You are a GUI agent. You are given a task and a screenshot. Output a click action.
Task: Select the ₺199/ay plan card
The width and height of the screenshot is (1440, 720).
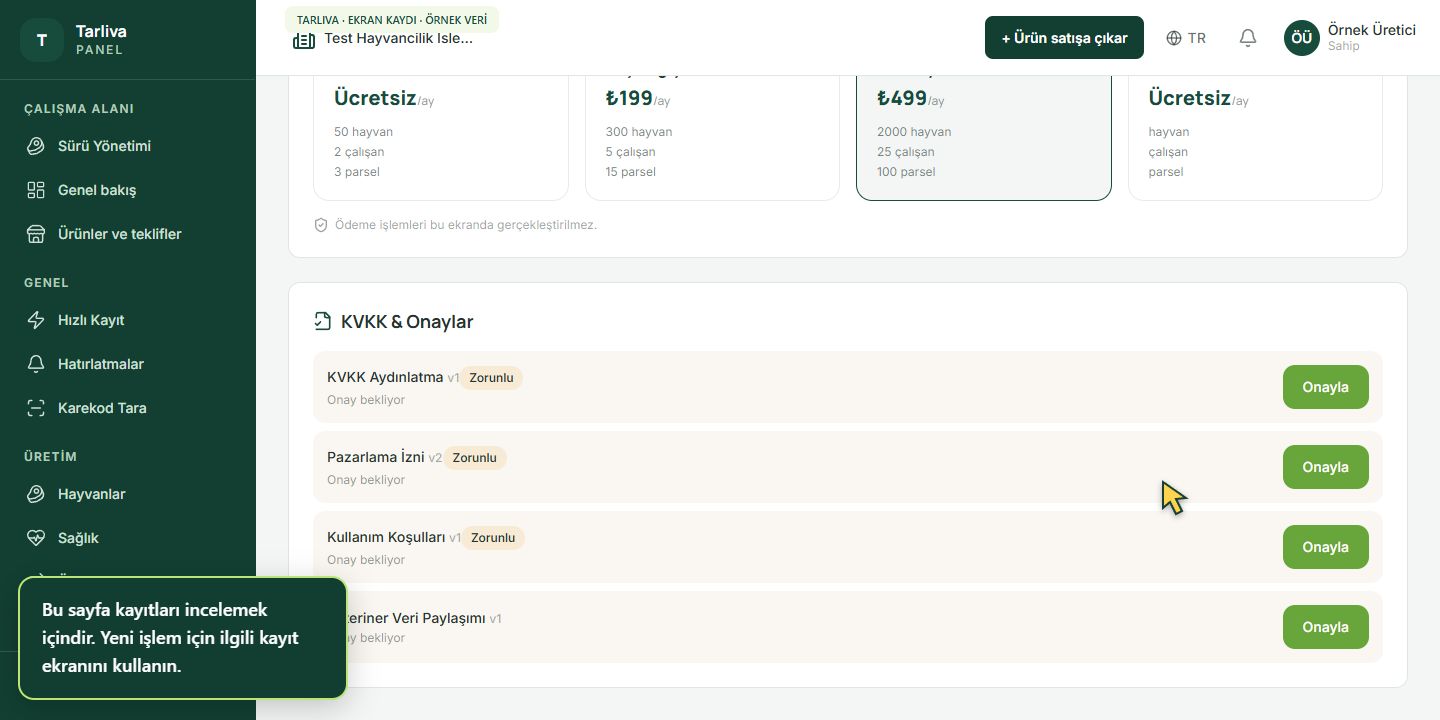(x=712, y=137)
